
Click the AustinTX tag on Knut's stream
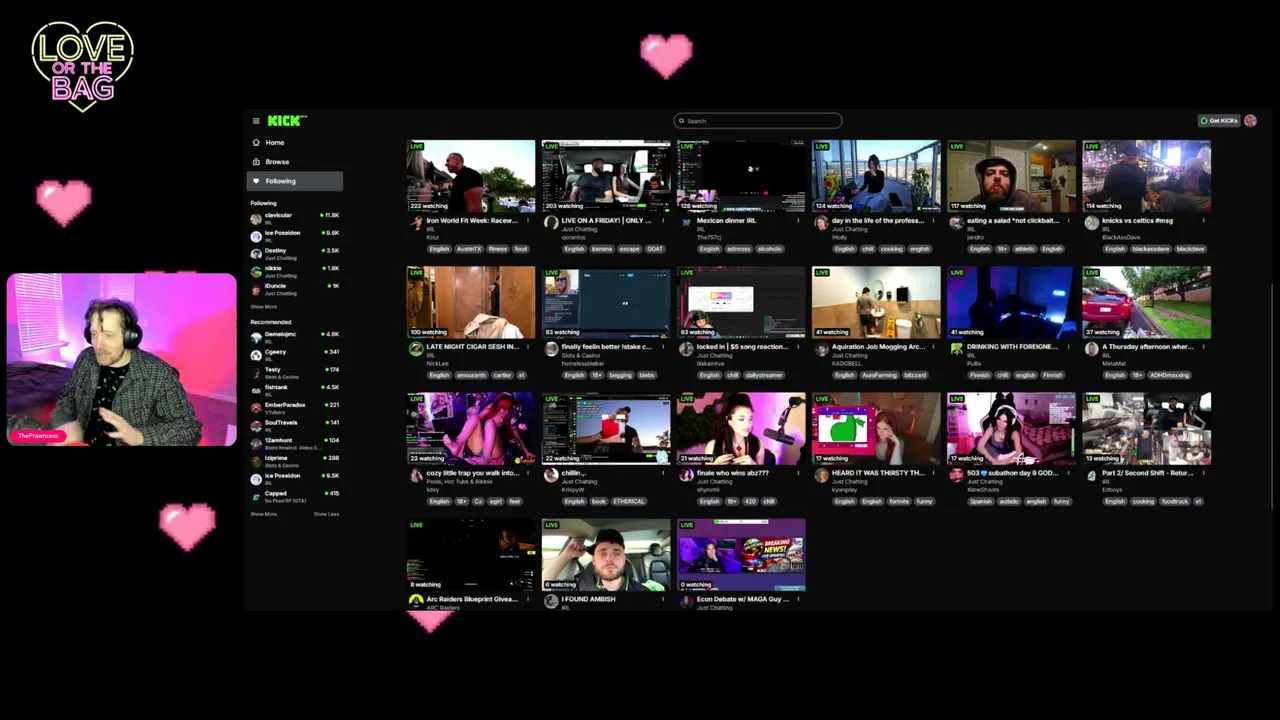tap(469, 249)
